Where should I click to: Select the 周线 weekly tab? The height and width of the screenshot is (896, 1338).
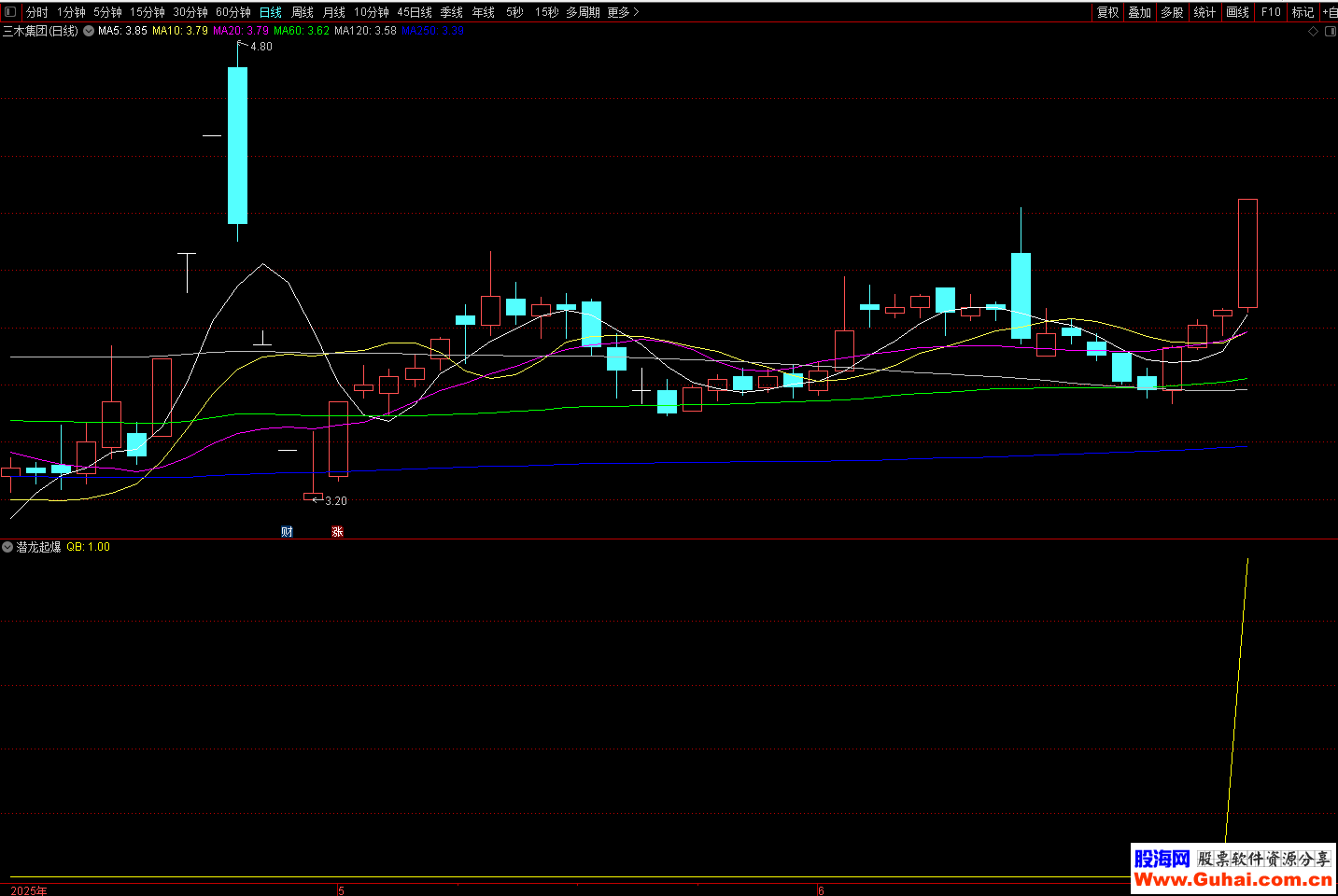303,12
